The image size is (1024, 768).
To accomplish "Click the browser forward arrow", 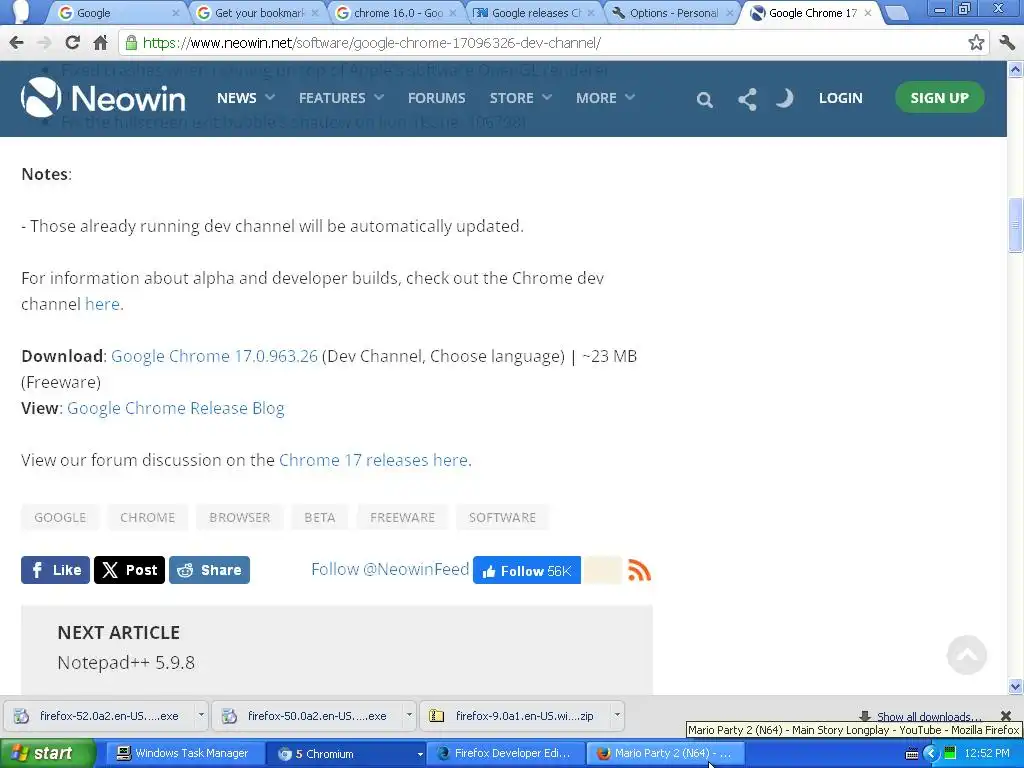I will 44,43.
